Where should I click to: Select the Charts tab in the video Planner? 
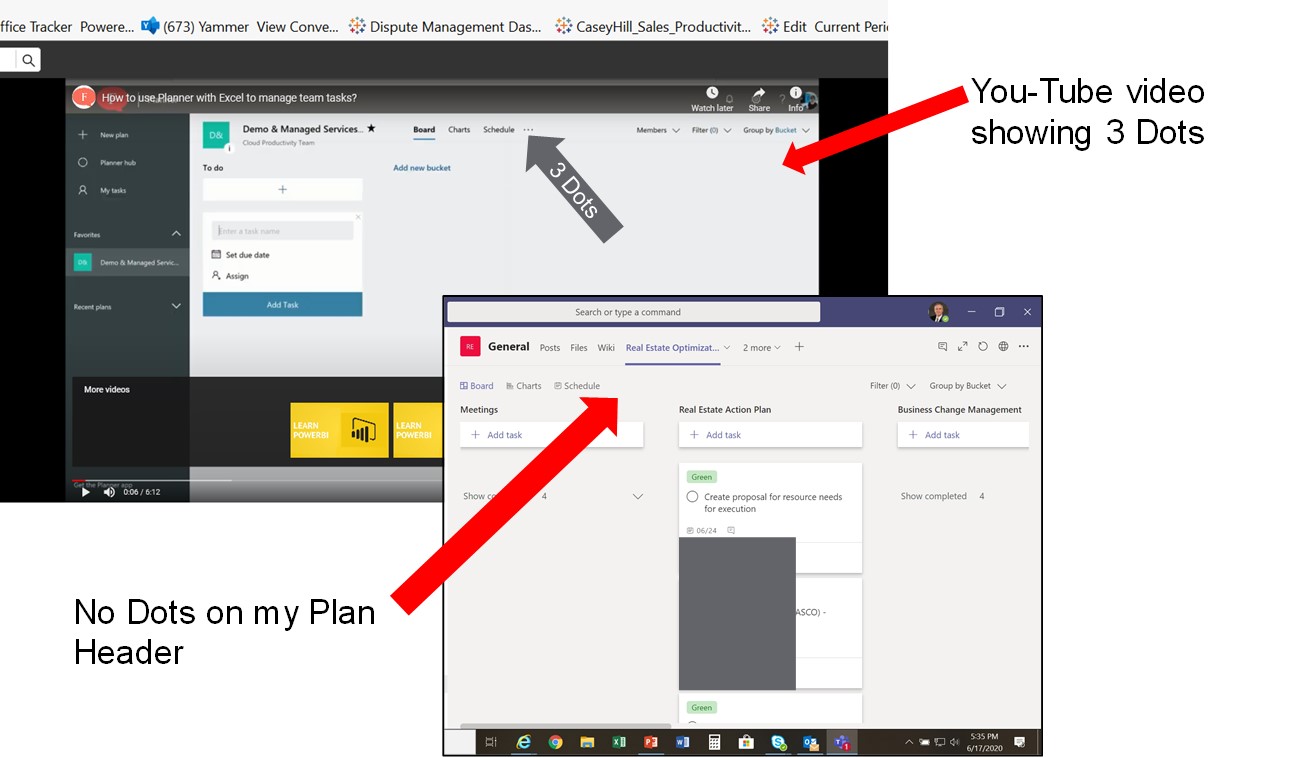[x=459, y=130]
